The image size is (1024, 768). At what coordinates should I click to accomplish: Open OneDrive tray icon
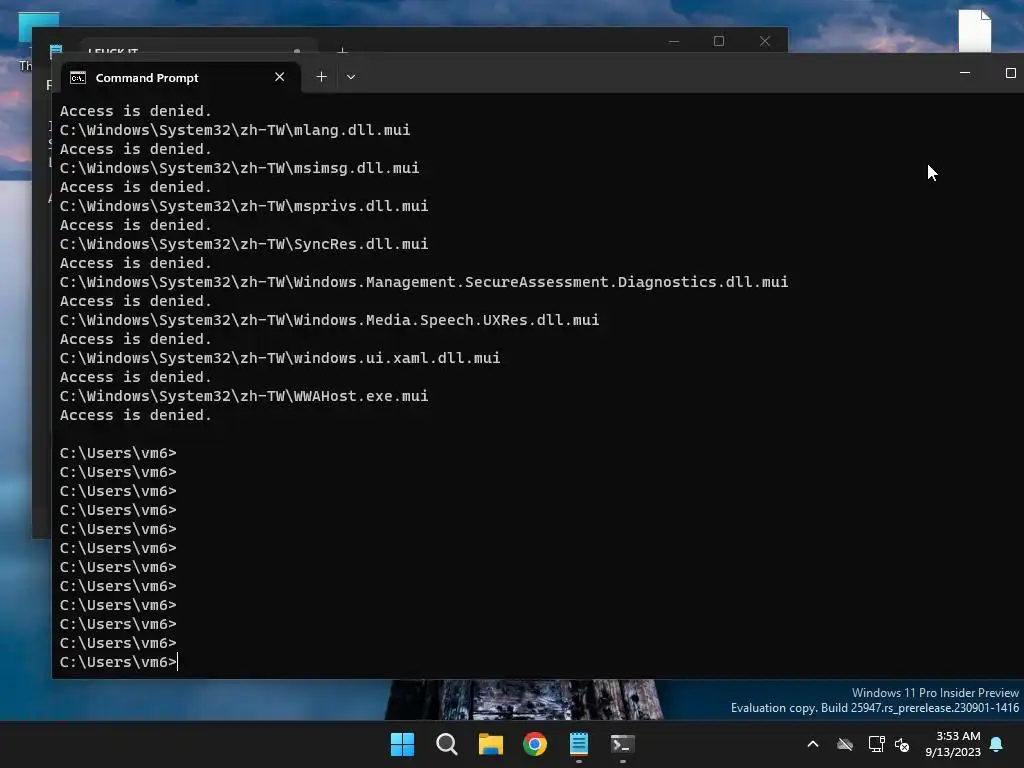click(845, 744)
